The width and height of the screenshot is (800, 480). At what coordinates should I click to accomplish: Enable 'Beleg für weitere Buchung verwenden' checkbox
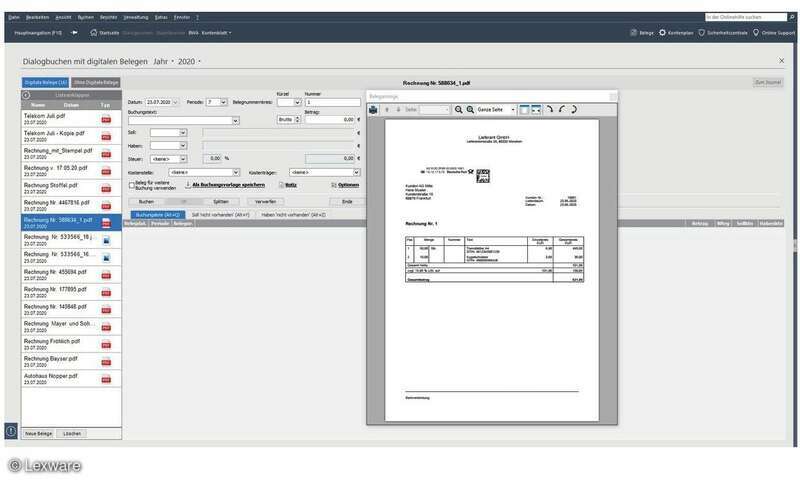(131, 185)
